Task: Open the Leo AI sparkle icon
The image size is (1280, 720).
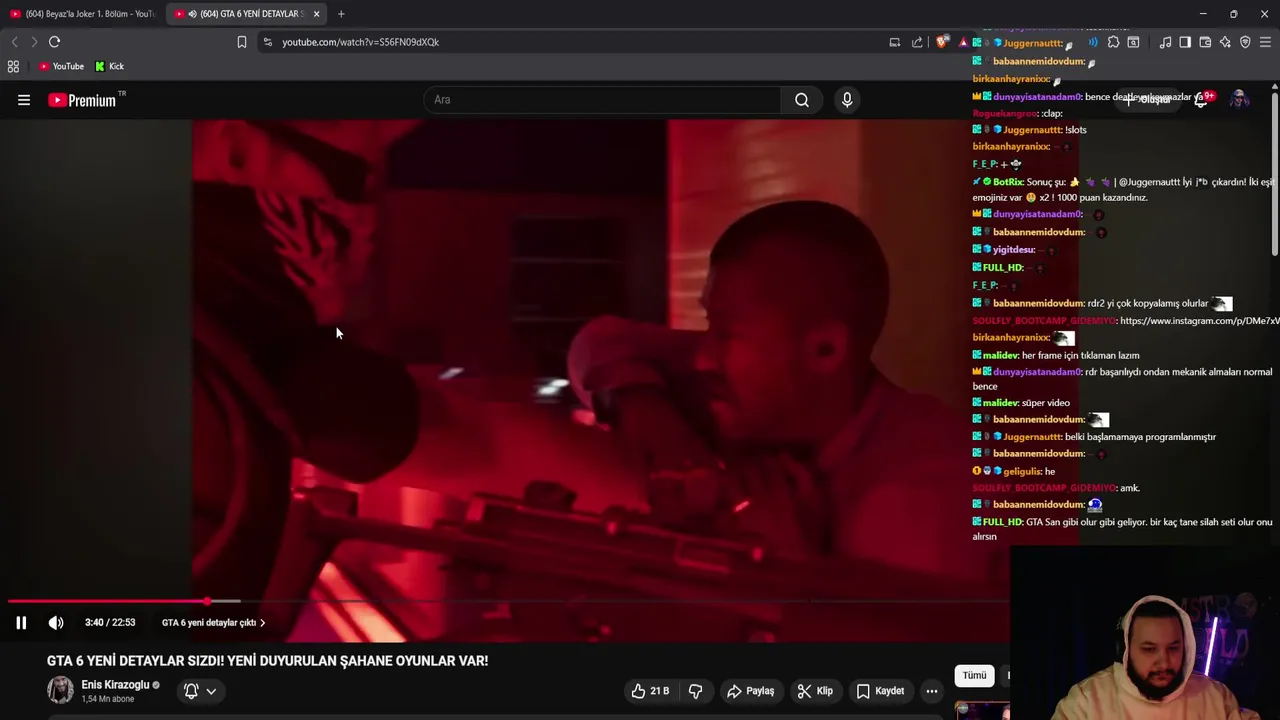Action: pyautogui.click(x=1225, y=42)
